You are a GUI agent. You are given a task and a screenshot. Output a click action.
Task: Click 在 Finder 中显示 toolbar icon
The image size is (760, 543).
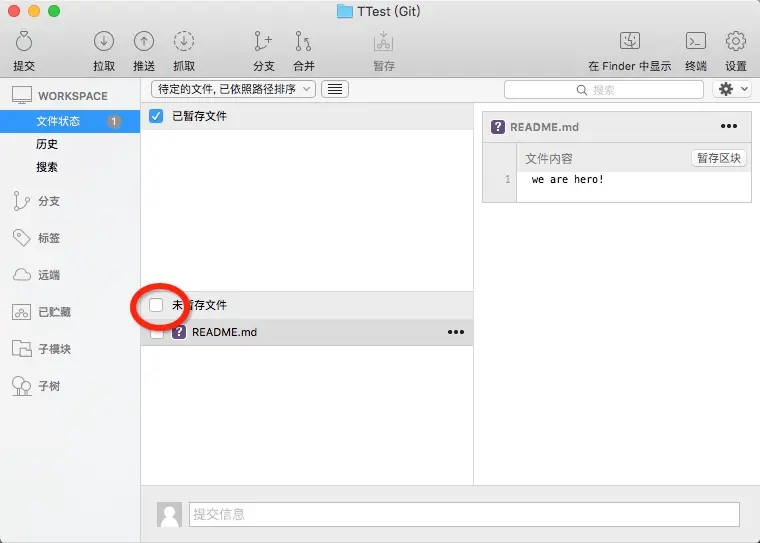(630, 41)
